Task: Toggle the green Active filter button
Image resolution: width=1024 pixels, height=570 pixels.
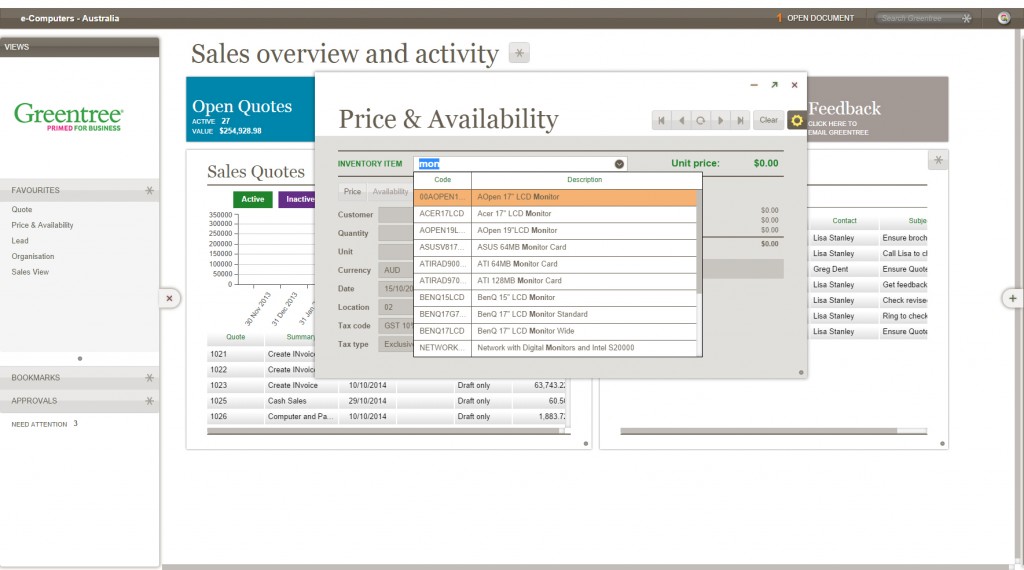Action: [253, 199]
